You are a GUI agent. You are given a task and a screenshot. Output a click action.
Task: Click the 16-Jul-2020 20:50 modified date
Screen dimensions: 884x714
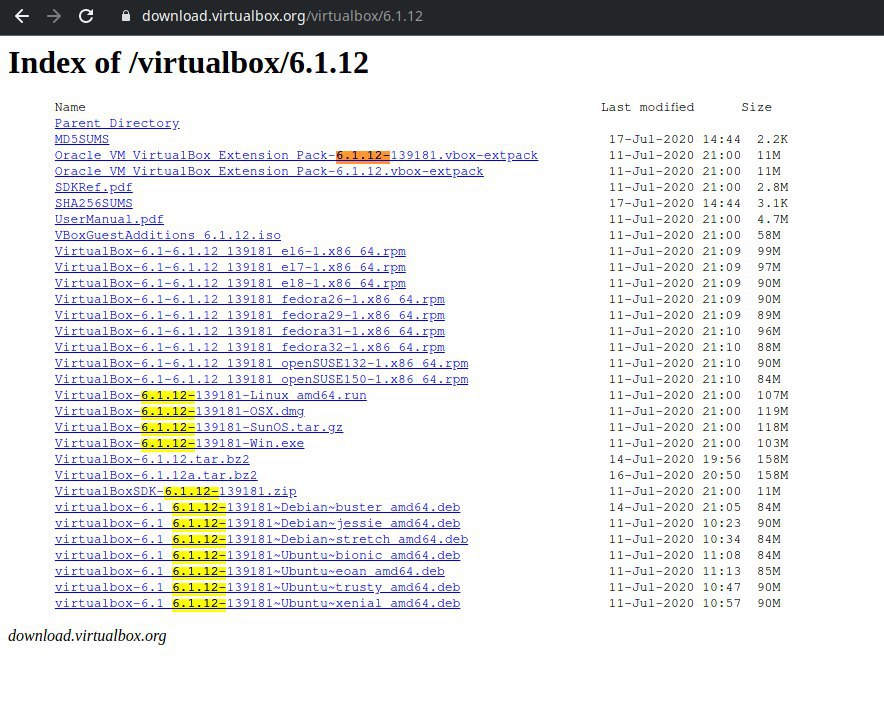(x=674, y=475)
